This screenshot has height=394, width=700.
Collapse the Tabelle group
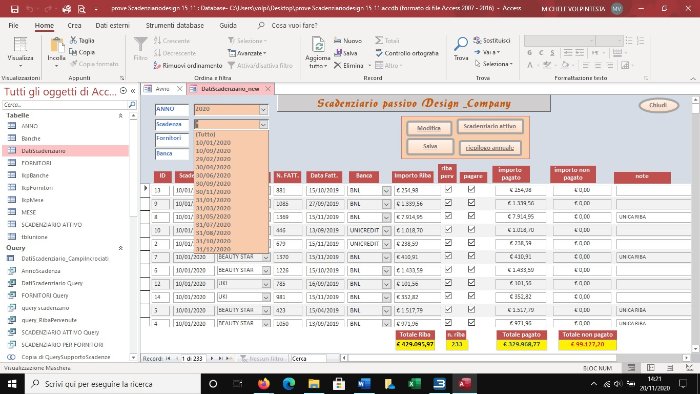tap(120, 116)
